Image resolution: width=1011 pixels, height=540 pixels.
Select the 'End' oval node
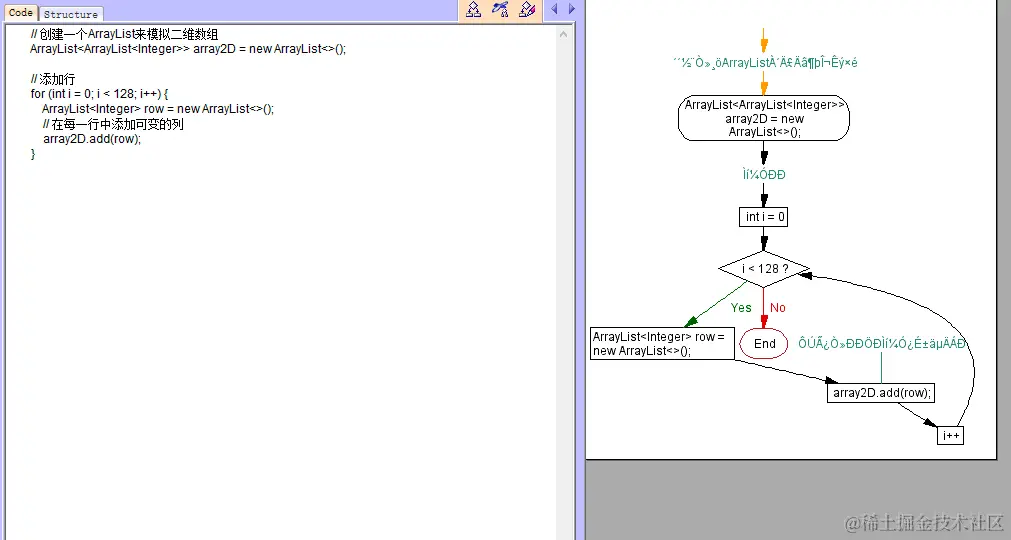coord(764,344)
